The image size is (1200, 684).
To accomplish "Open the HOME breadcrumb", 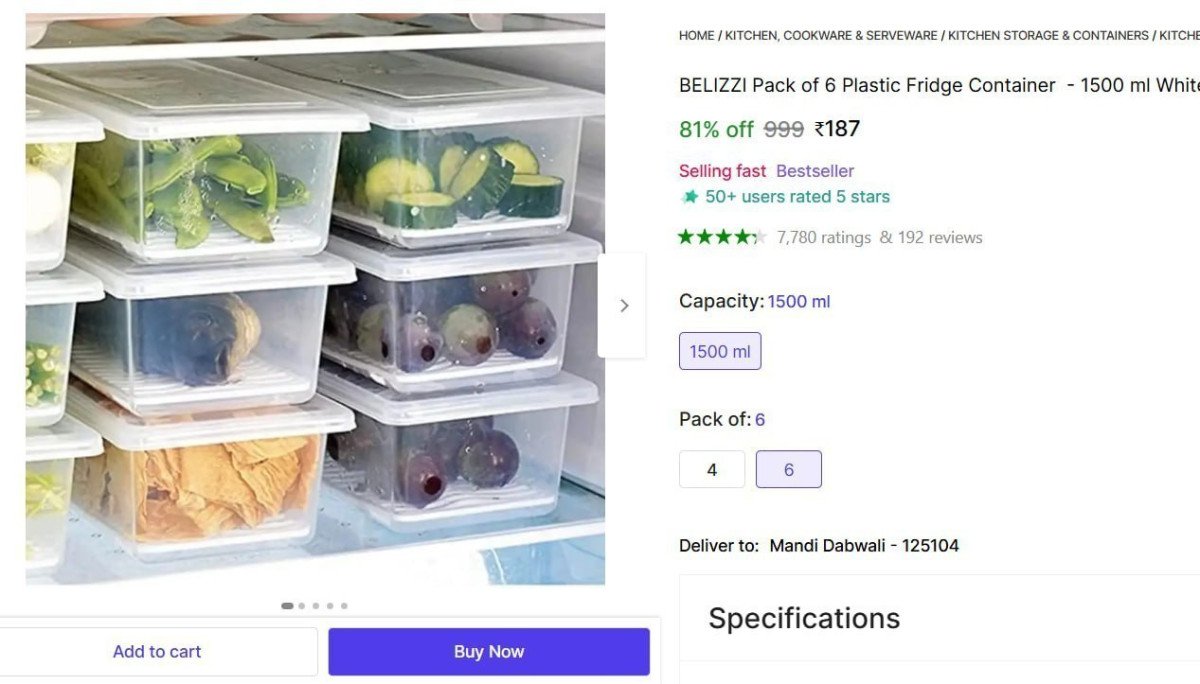I will coord(696,35).
